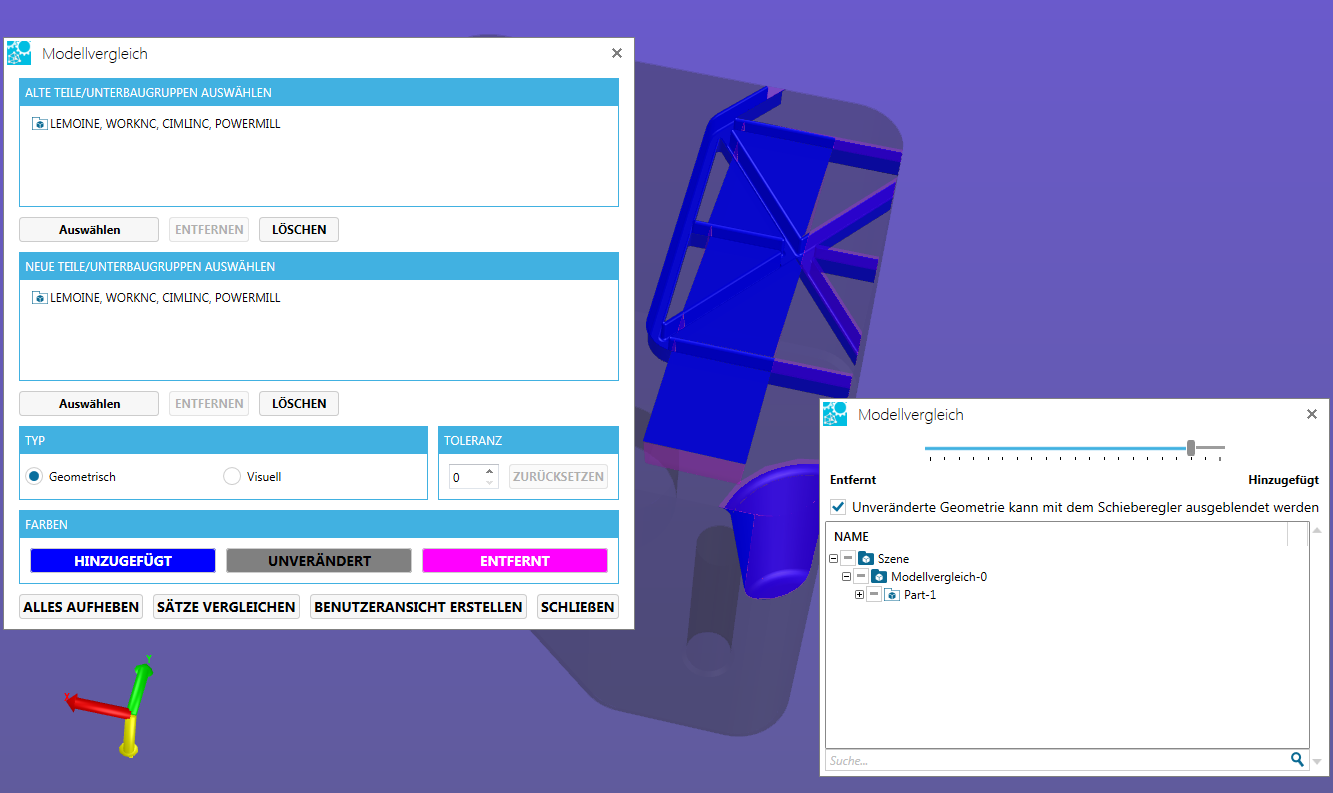Click the tree list scroll-down arrow
Screen dimensions: 1333x793
[1317, 762]
